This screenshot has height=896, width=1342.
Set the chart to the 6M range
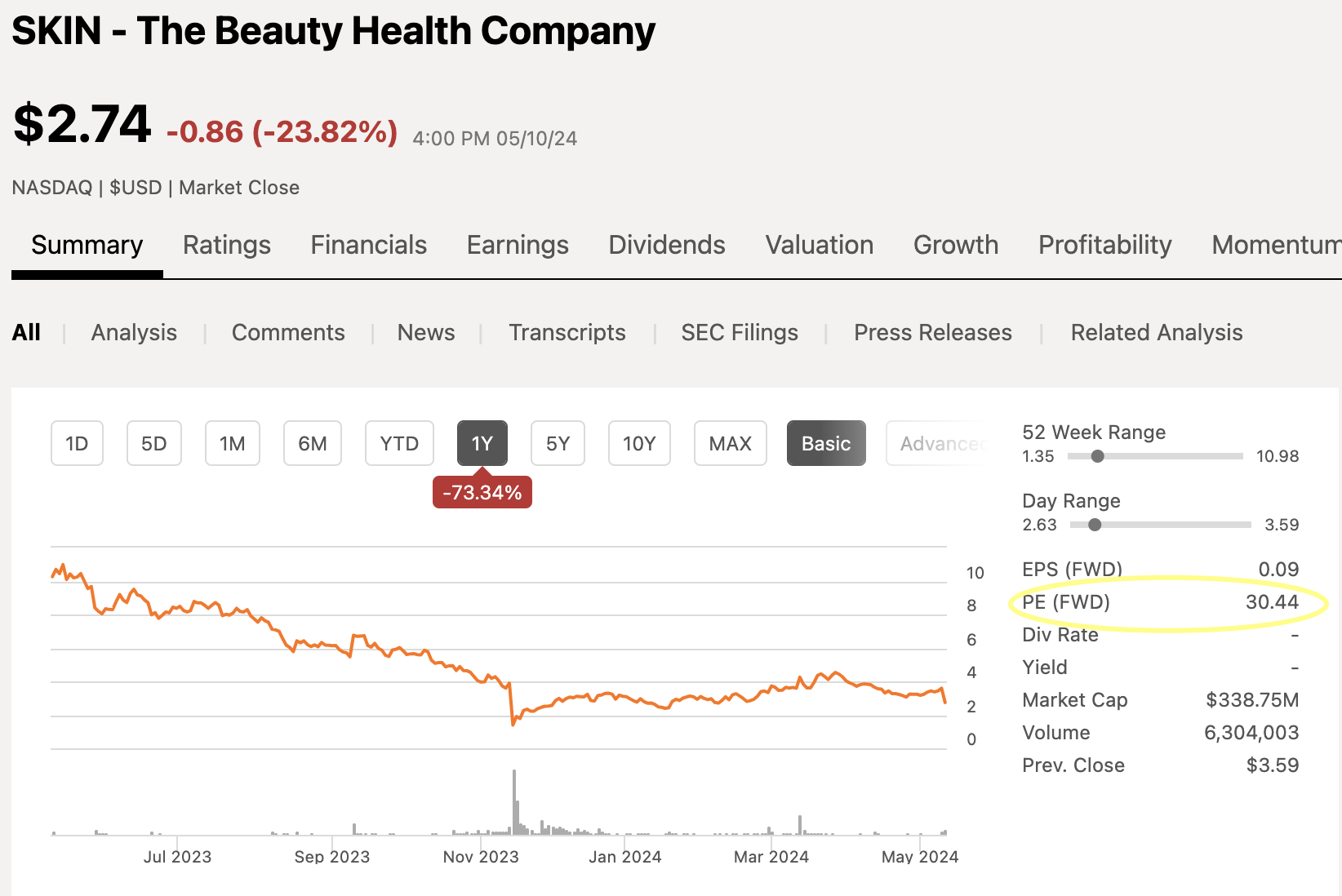[312, 443]
